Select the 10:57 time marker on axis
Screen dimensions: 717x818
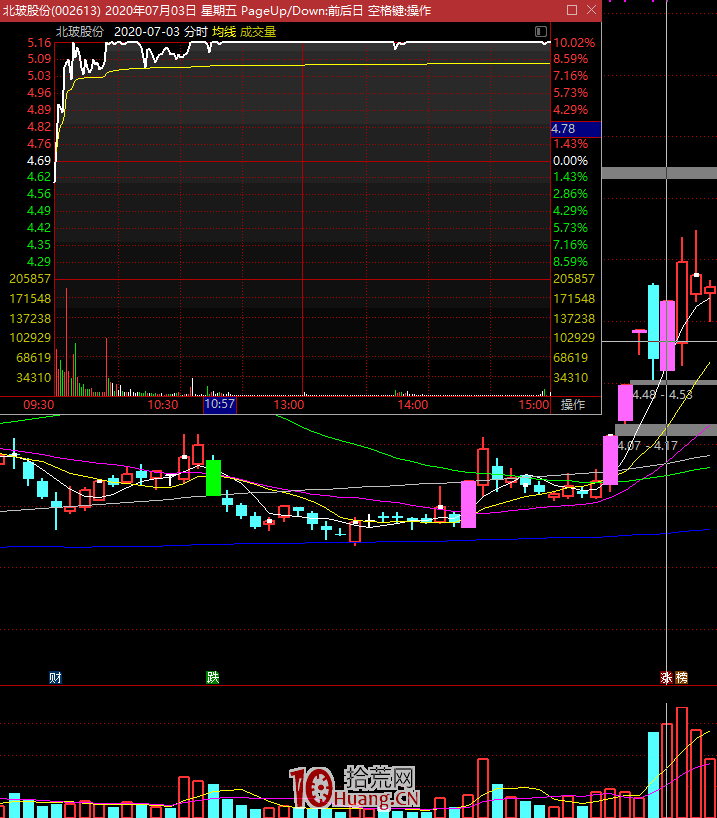[x=219, y=405]
